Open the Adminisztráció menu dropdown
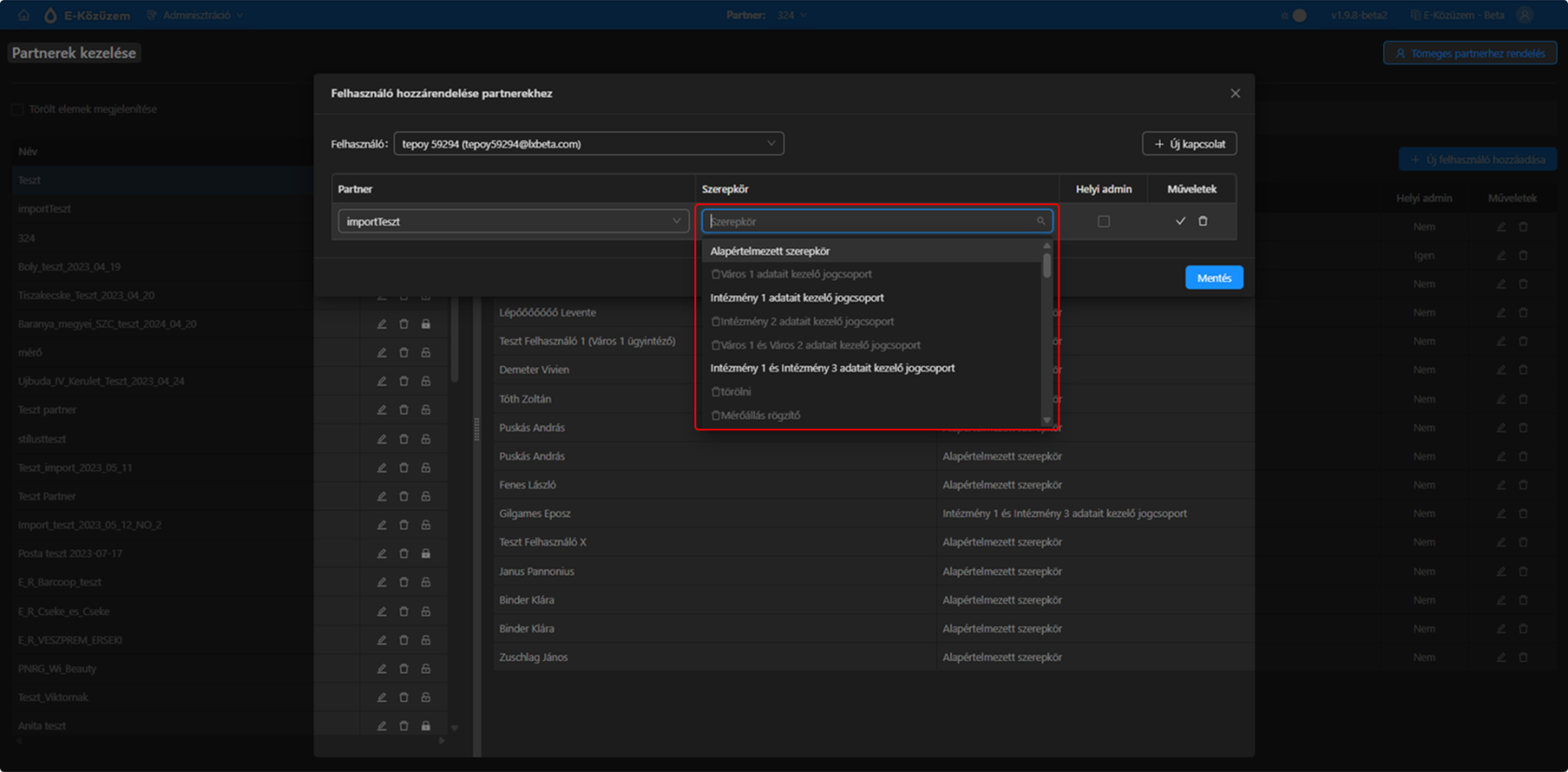Viewport: 1568px width, 772px height. point(195,15)
